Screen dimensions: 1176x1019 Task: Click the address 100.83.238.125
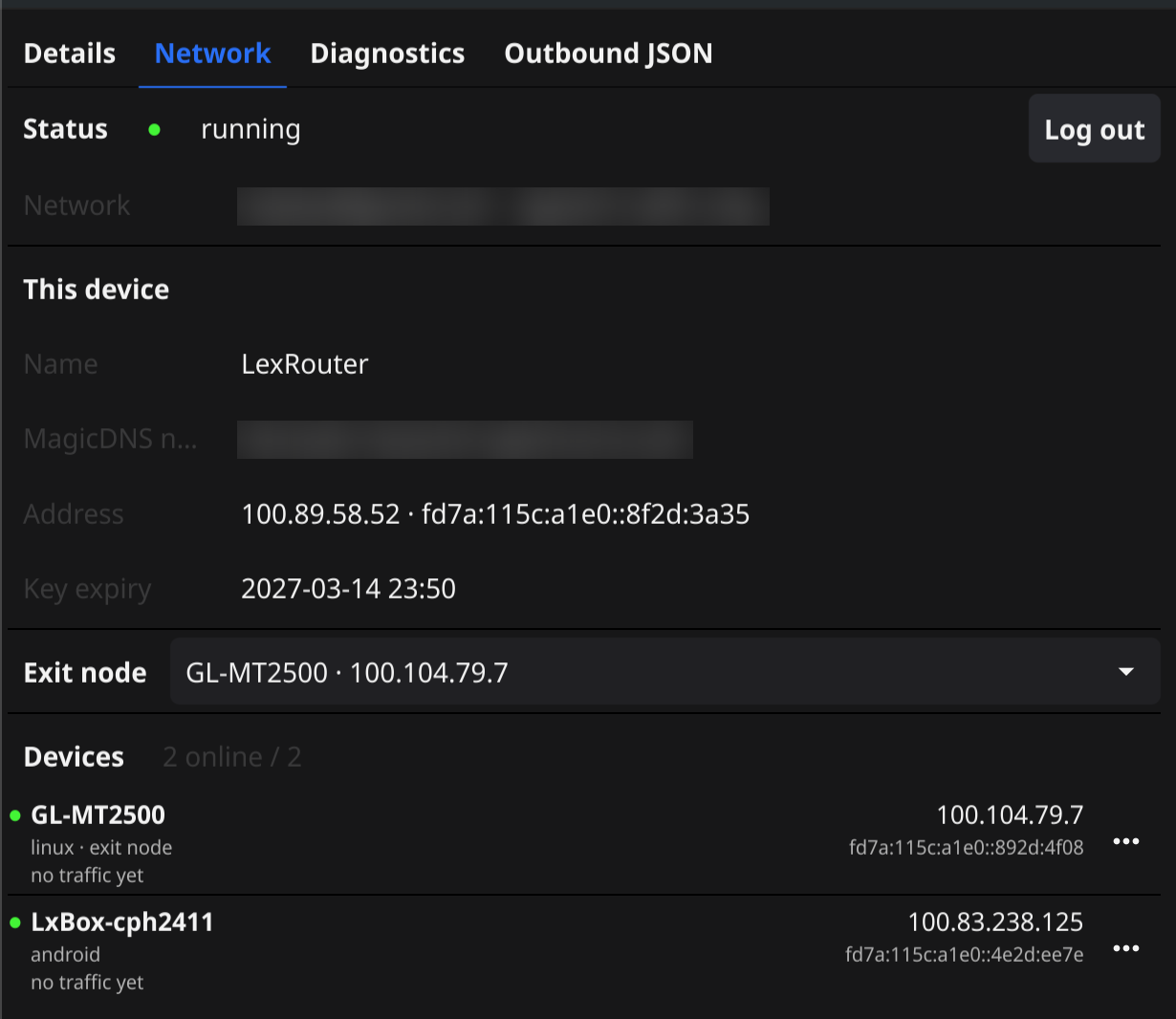995,921
